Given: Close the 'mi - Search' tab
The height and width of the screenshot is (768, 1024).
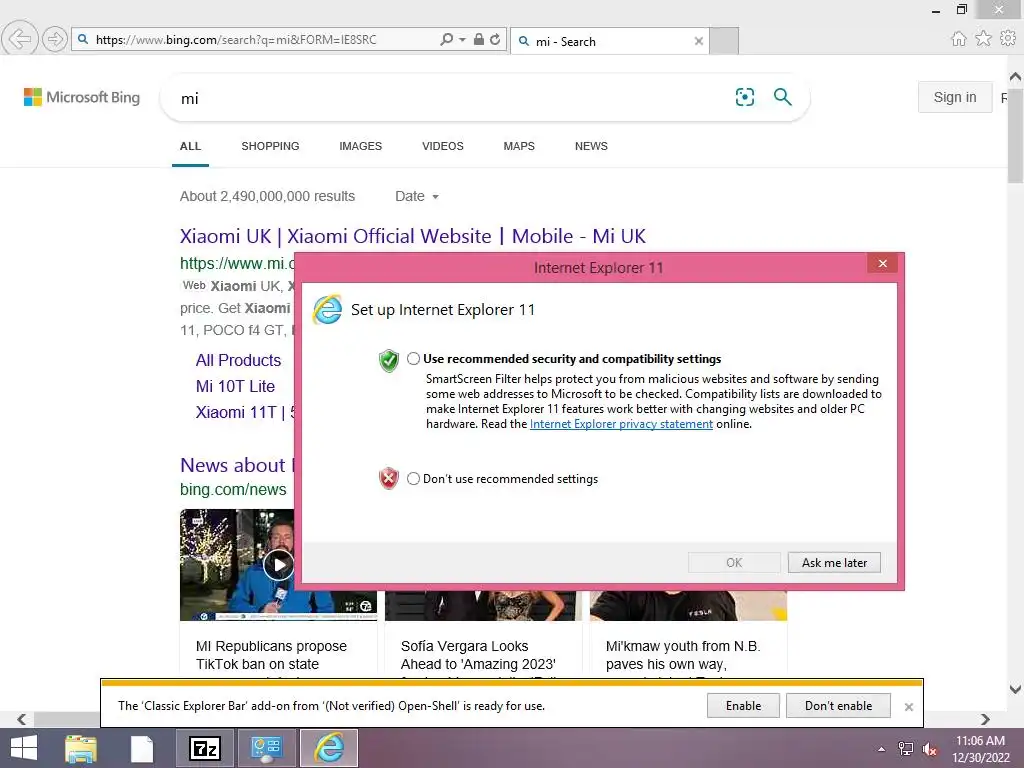Looking at the screenshot, I should pos(699,41).
